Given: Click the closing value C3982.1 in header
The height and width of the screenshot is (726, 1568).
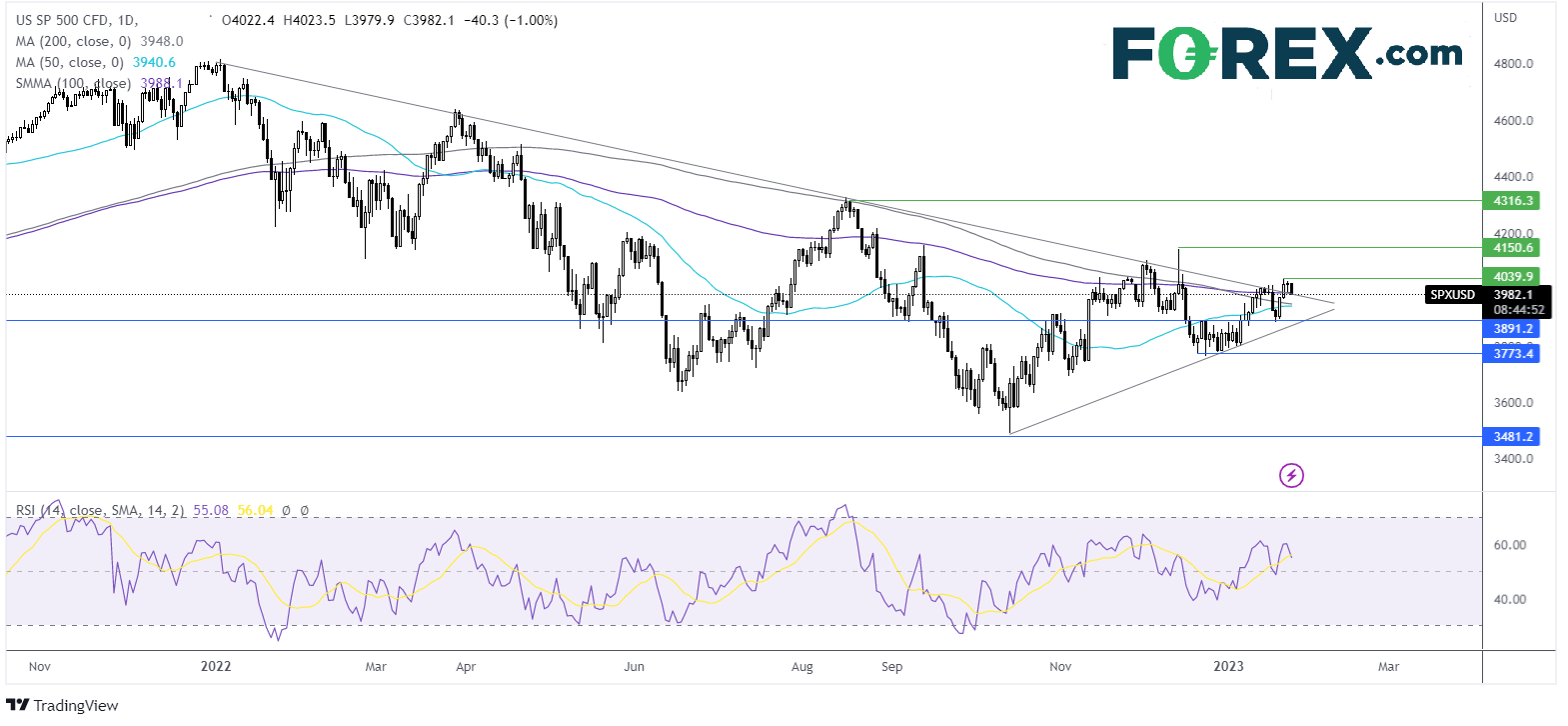Looking at the screenshot, I should (x=430, y=20).
